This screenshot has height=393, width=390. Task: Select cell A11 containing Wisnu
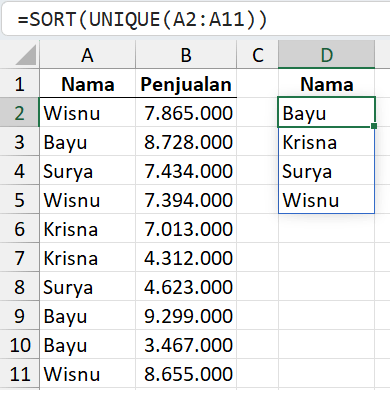pyautogui.click(x=87, y=373)
